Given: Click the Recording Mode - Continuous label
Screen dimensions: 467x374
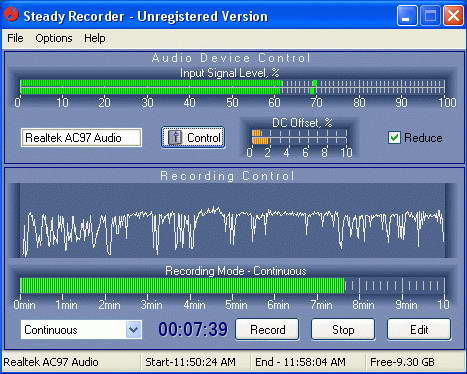Looking at the screenshot, I should [236, 271].
